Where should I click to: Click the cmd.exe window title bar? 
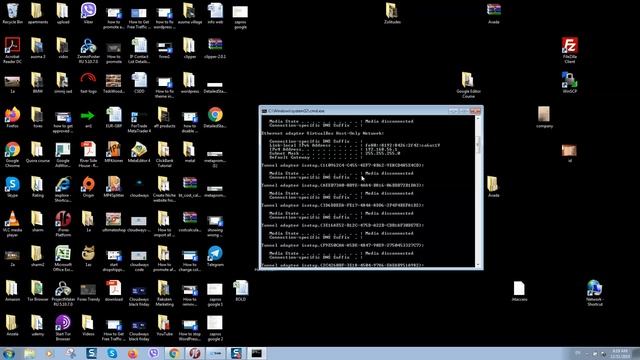tap(371, 111)
